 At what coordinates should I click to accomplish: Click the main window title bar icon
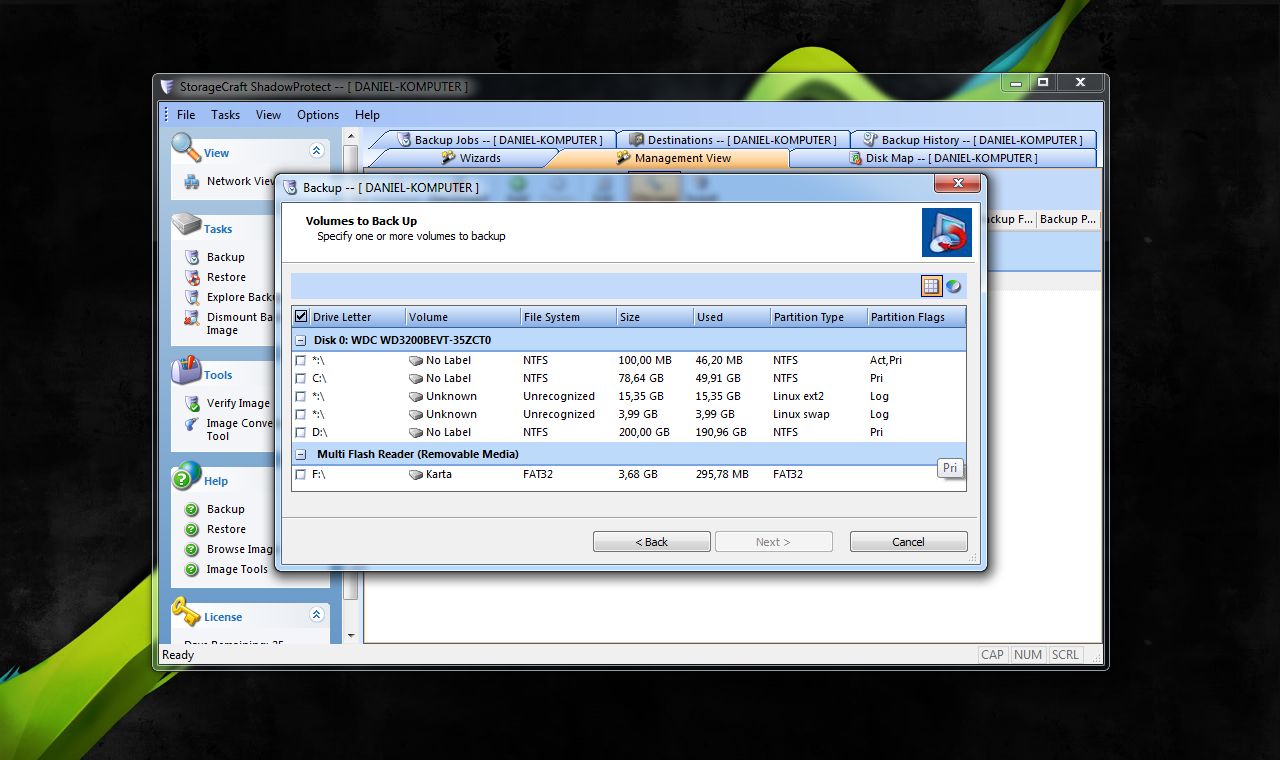click(x=168, y=86)
